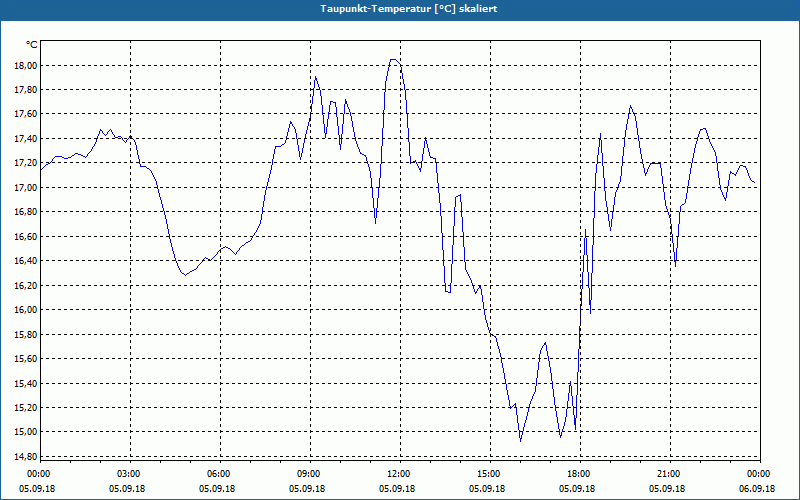The width and height of the screenshot is (800, 500).
Task: Pick the 16,20 y-axis value
Action: click(x=26, y=285)
